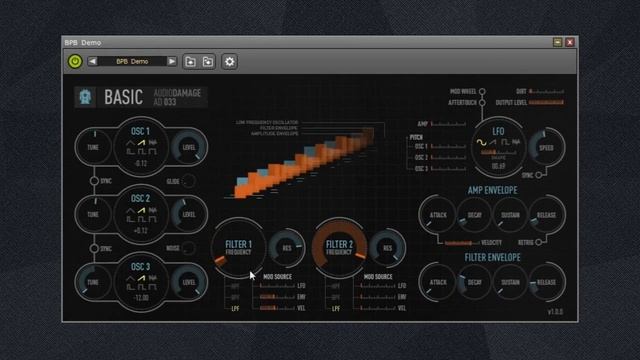Click the Filter Envelope Sustain knob
The width and height of the screenshot is (640, 360).
click(x=510, y=282)
